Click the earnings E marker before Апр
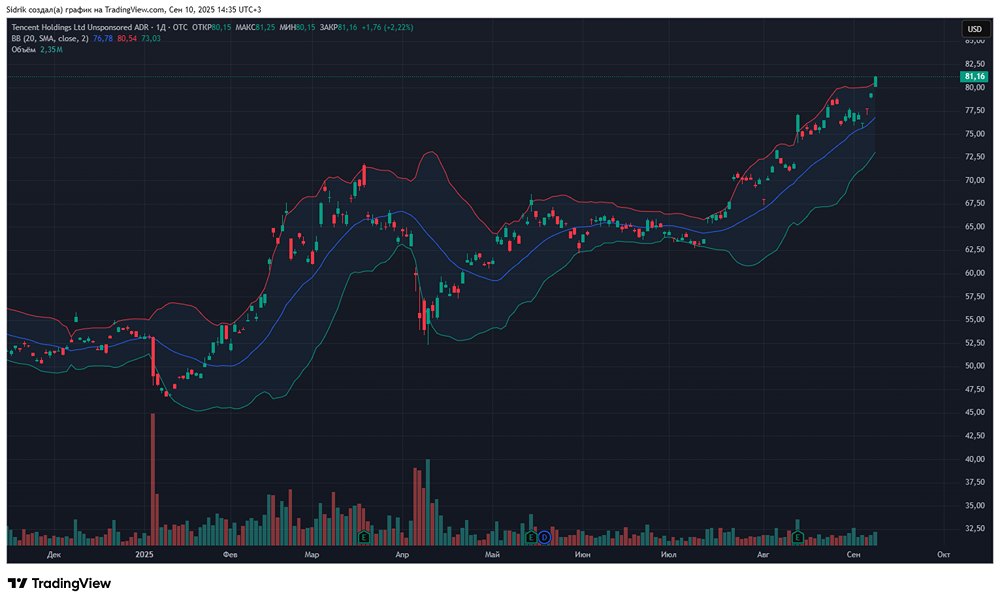Viewport: 1000px width, 603px height. click(x=364, y=537)
